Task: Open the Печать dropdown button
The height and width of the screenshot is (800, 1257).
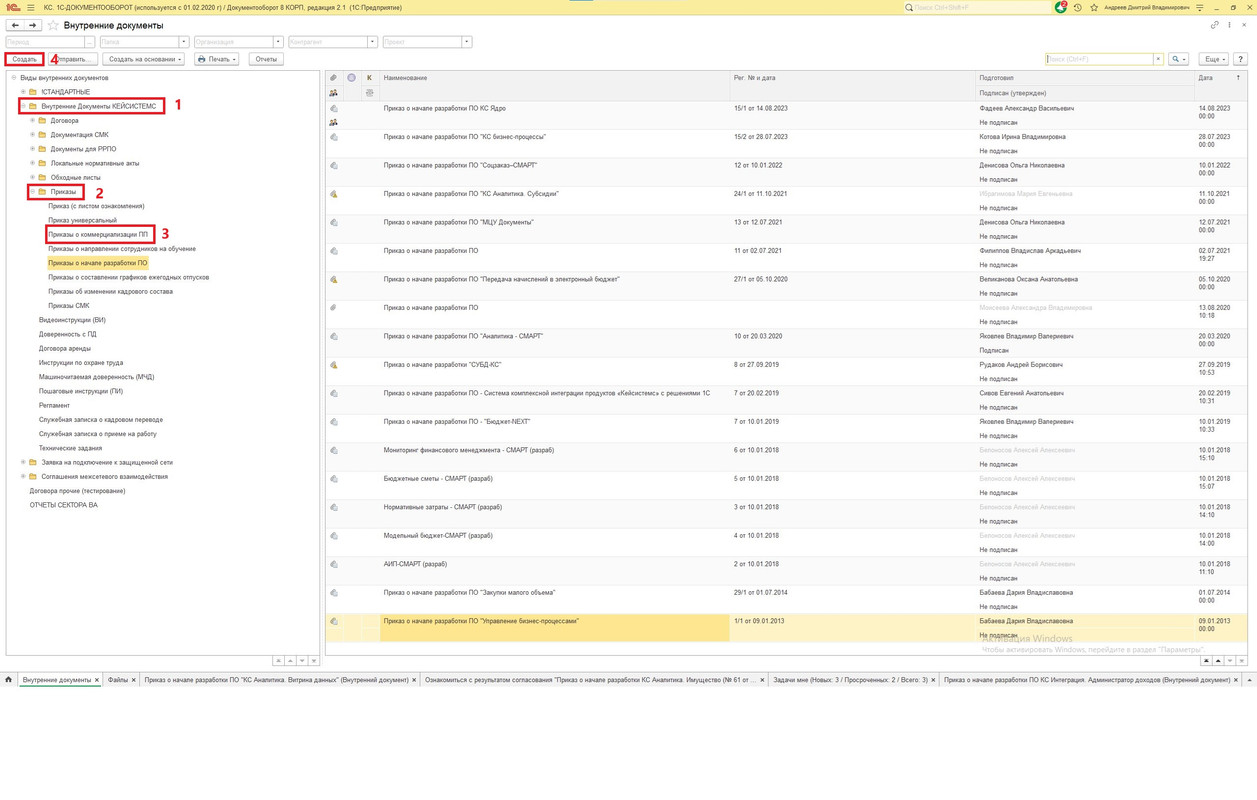Action: click(216, 59)
